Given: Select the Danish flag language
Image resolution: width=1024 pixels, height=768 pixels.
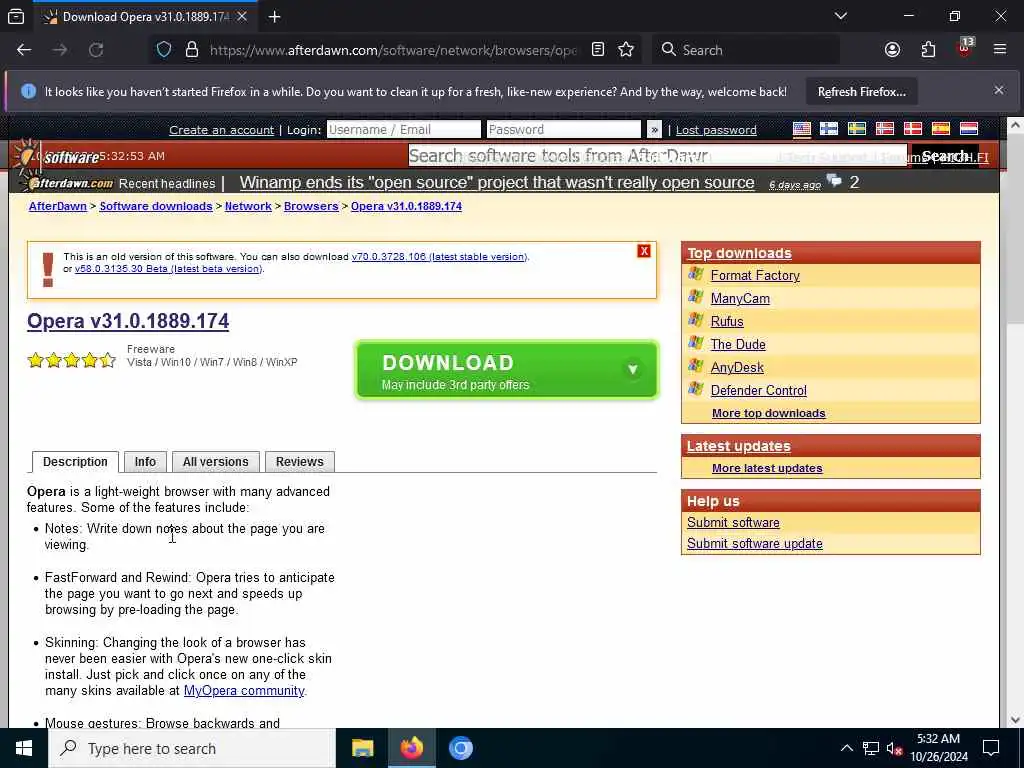Looking at the screenshot, I should (912, 129).
